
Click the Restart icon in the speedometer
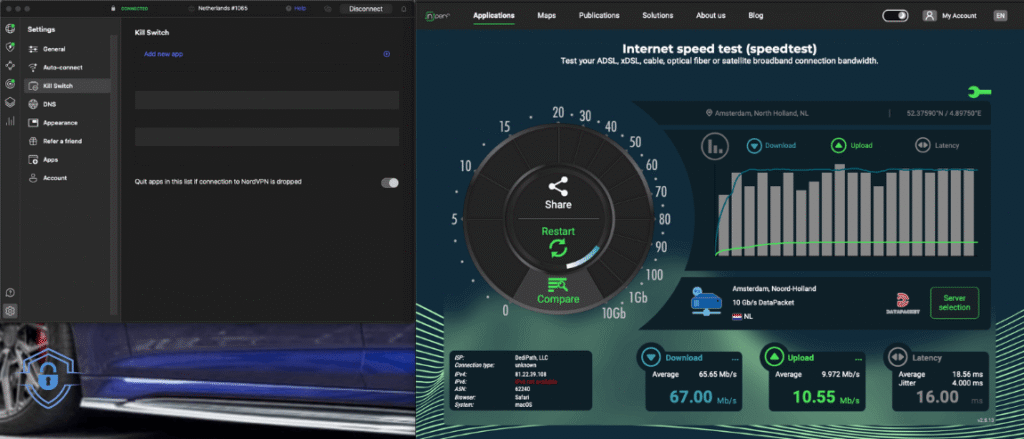click(x=558, y=248)
